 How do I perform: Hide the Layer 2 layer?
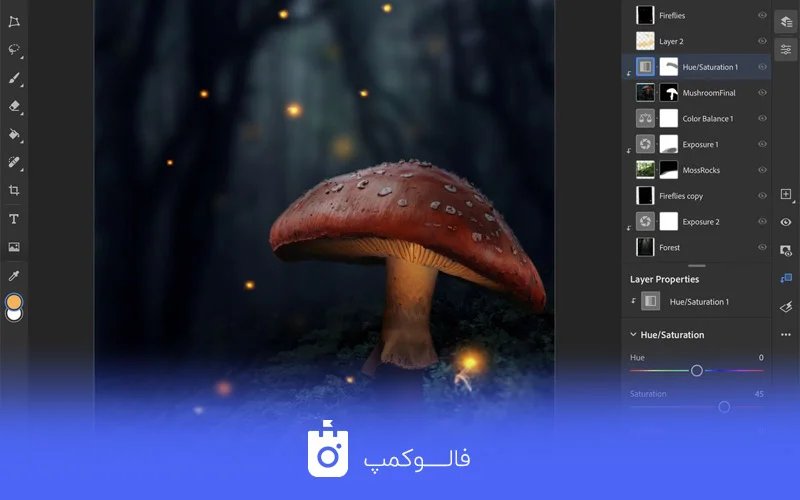click(762, 41)
